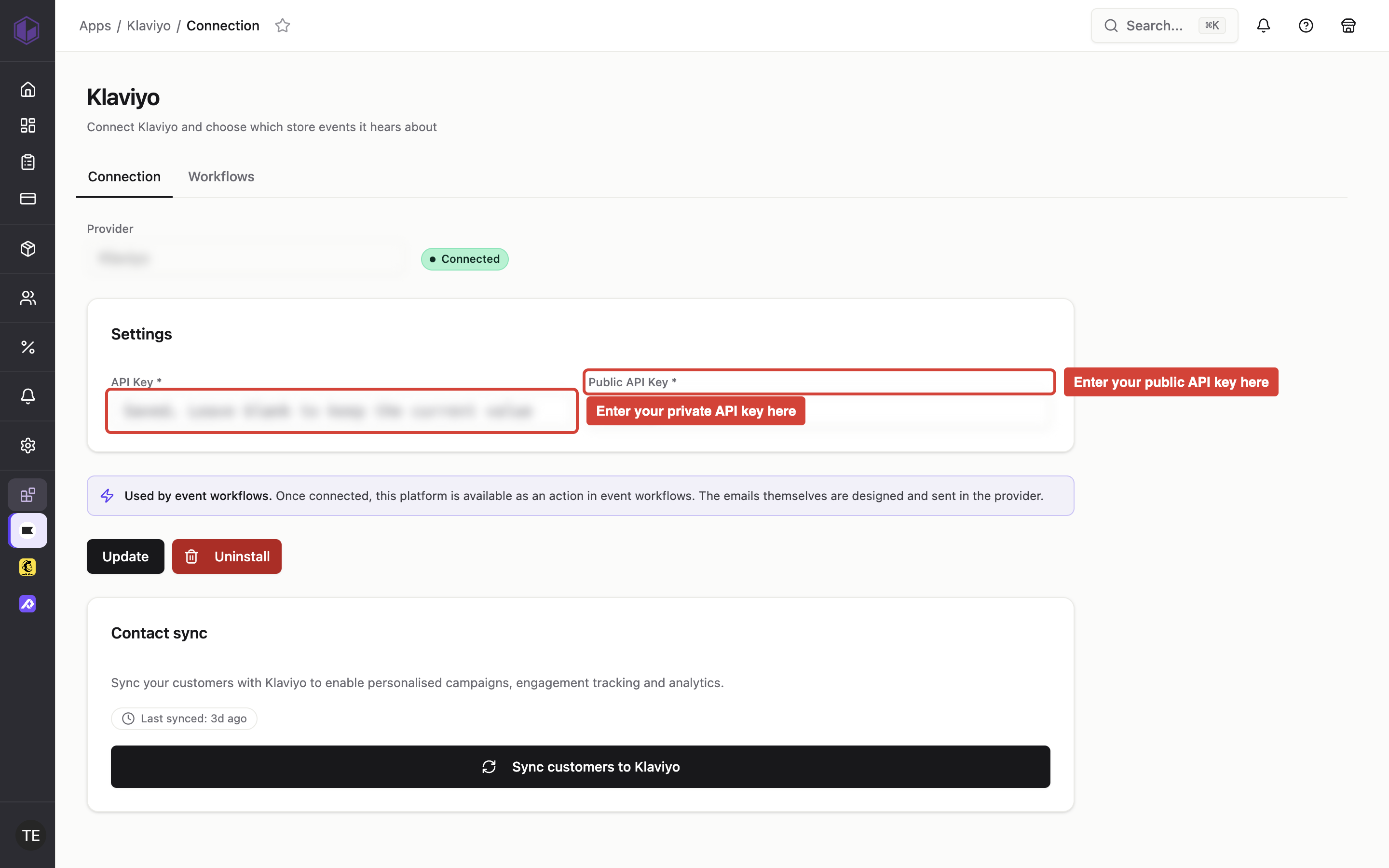Select the Mailchimp app icon in sidebar
The image size is (1389, 868).
click(x=27, y=567)
